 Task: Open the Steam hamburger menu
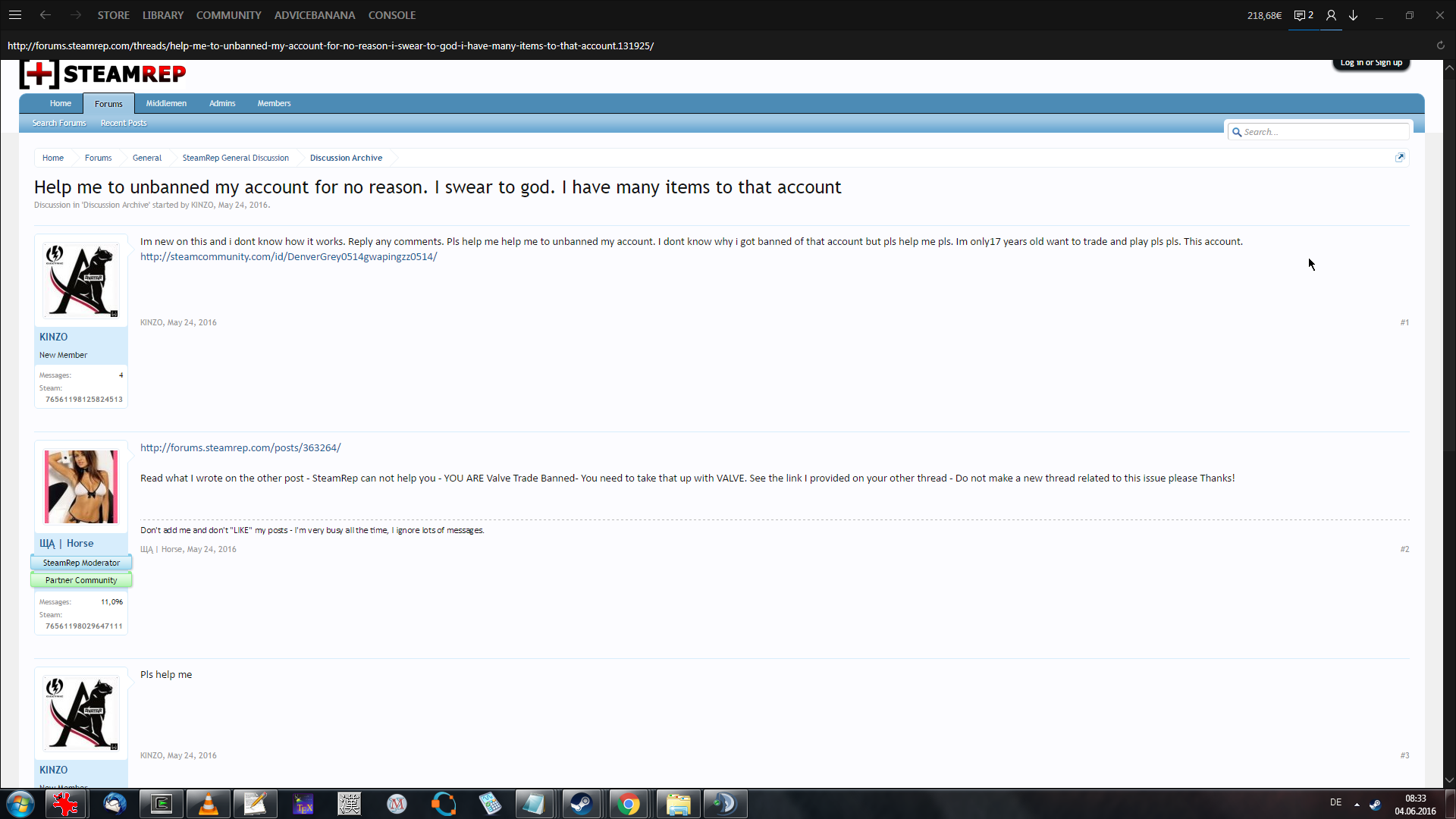click(15, 15)
